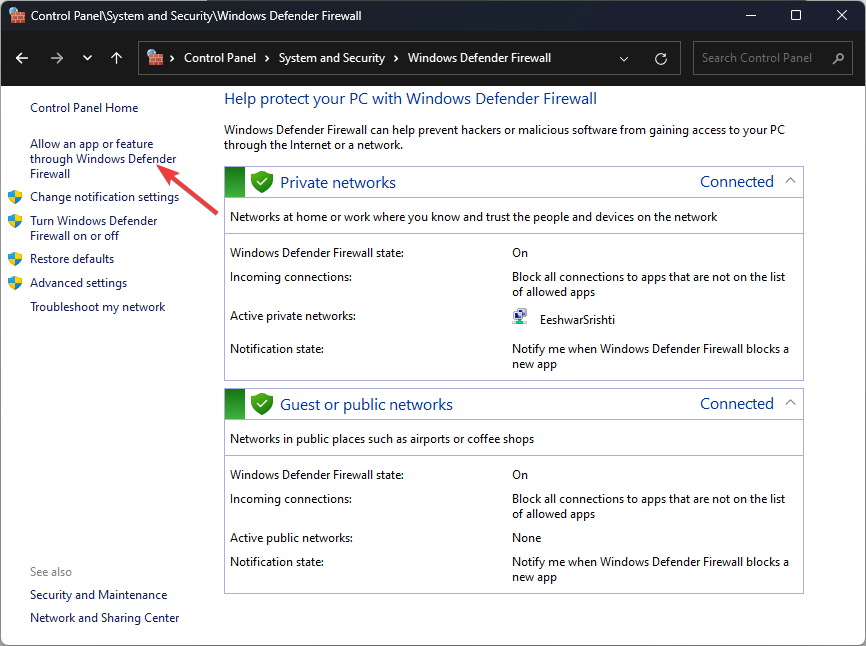This screenshot has height=646, width=866.
Task: Click the Back navigation arrow
Action: 22,58
